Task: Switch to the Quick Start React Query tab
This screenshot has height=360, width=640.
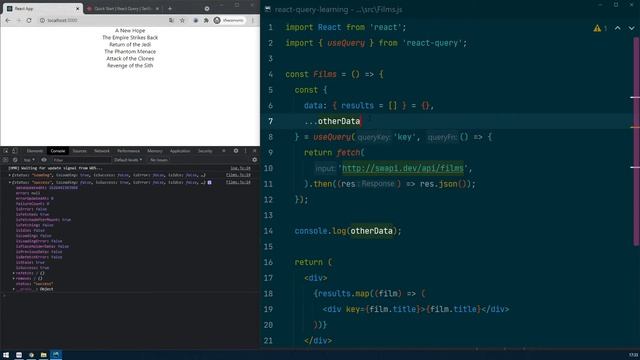Action: pyautogui.click(x=122, y=8)
